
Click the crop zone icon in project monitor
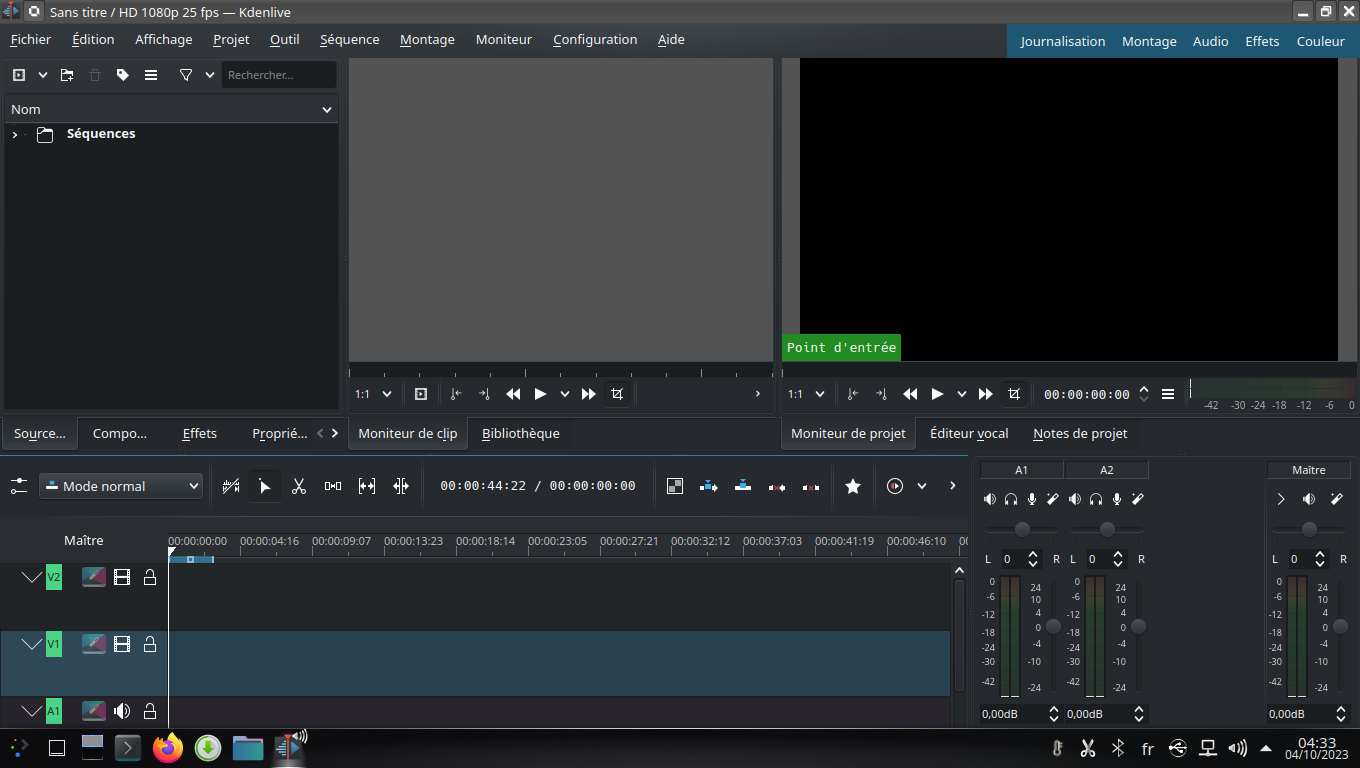(x=1014, y=394)
